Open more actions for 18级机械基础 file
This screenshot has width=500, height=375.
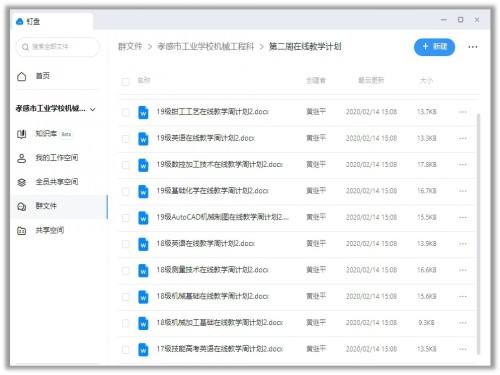coord(463,296)
